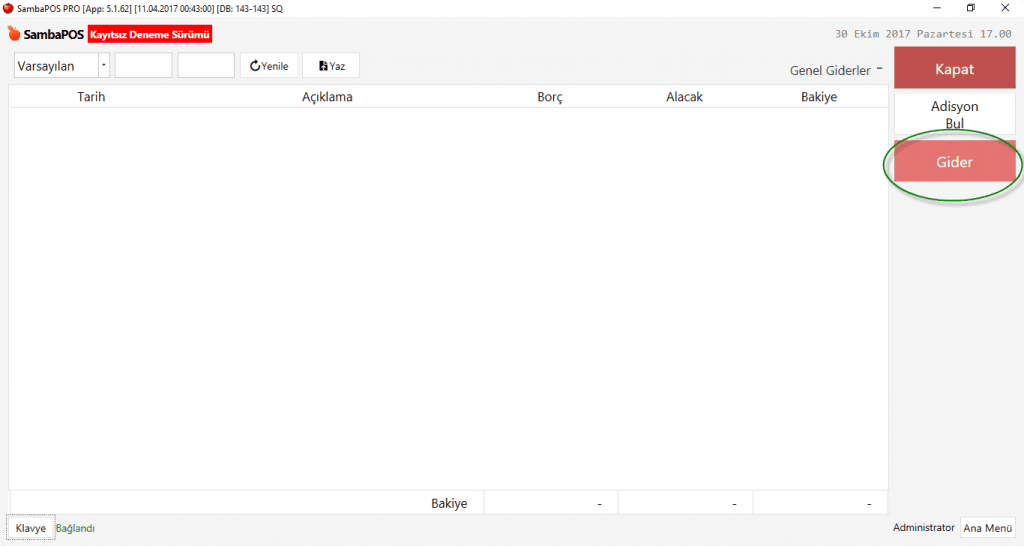Maximize the SambaPOS window
The height and width of the screenshot is (546, 1024).
click(x=970, y=8)
